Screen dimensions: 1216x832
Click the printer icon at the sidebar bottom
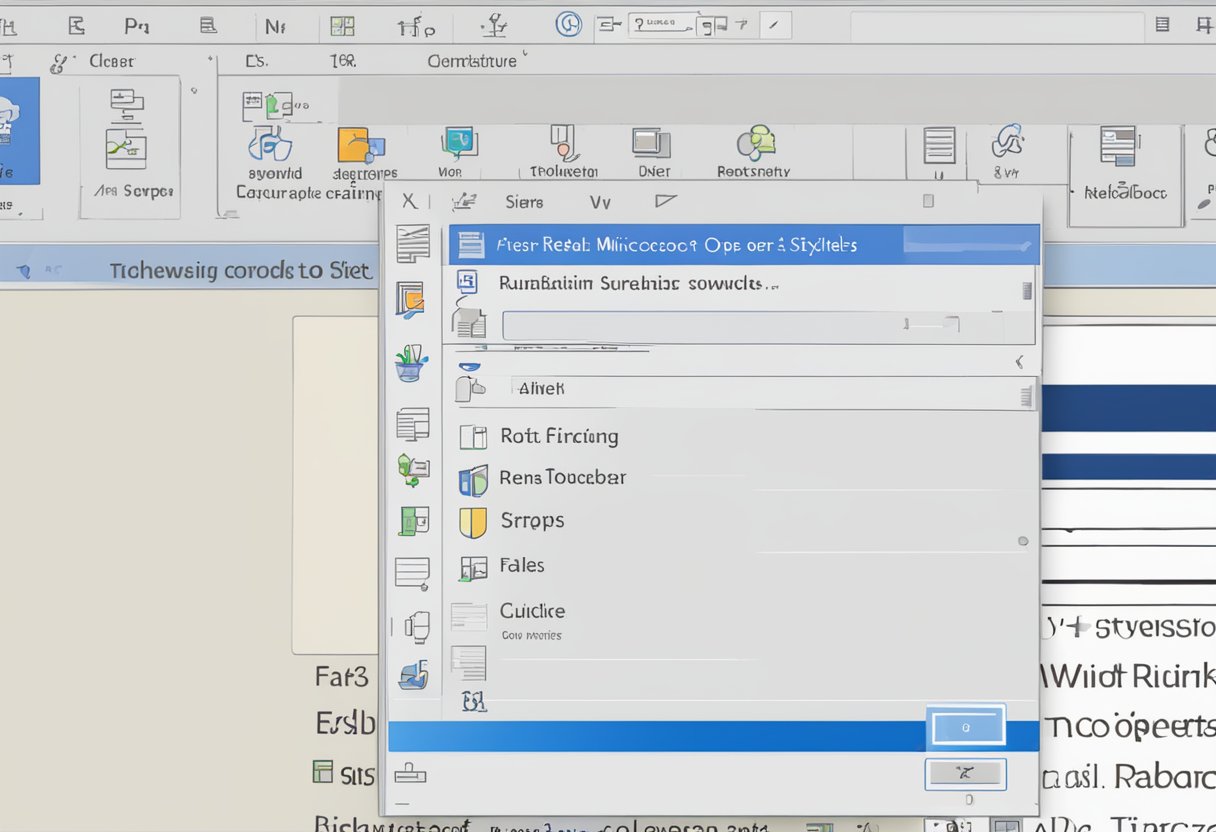413,775
